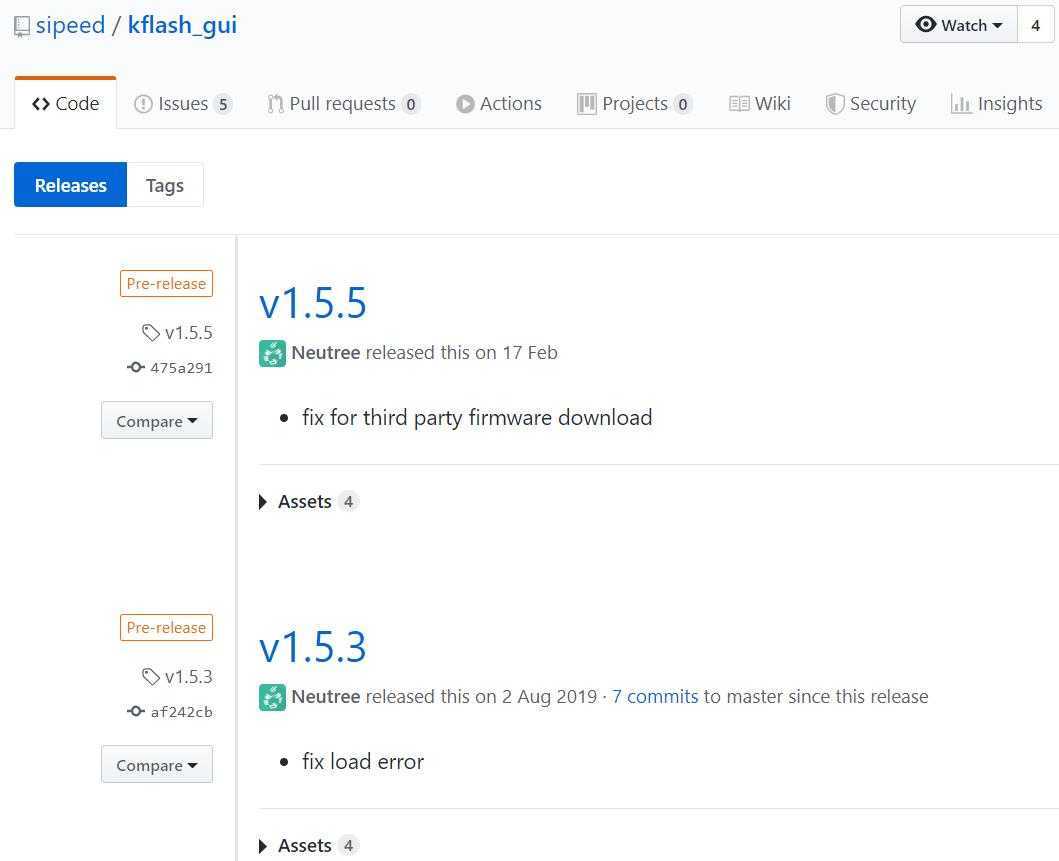1059x861 pixels.
Task: Click the v1.5.3 Assets count badge
Action: (x=348, y=845)
